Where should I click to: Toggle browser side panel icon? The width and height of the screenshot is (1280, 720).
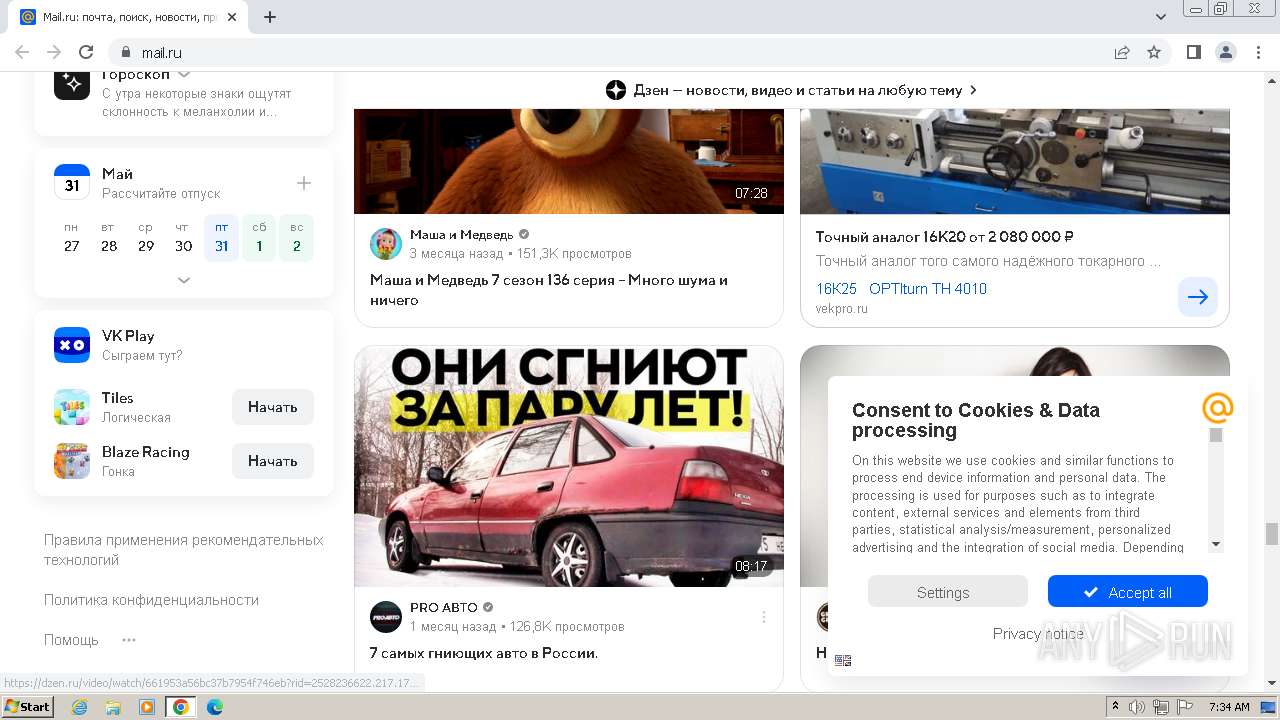[1193, 52]
